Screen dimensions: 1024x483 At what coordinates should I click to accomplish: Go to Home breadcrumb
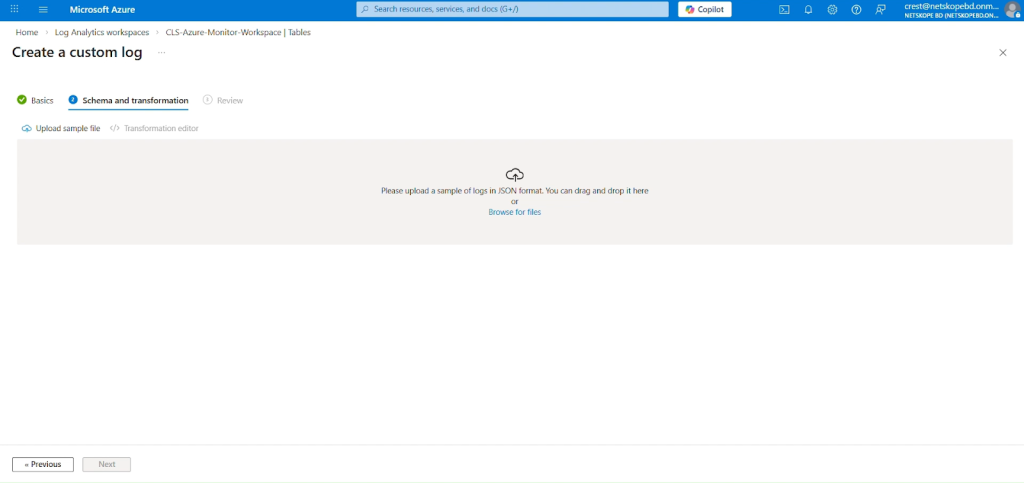click(x=27, y=32)
